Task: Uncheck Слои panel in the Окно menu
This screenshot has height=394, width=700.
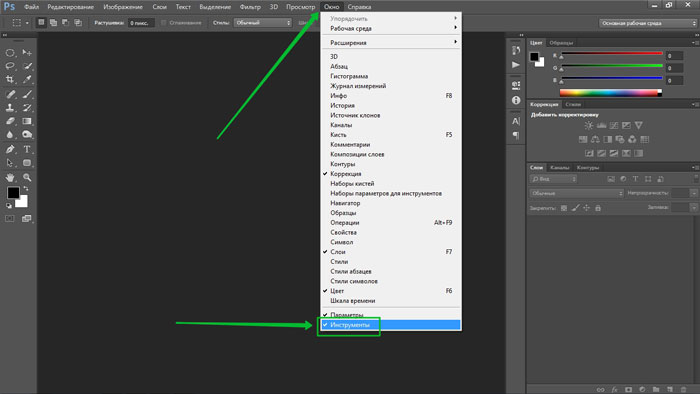Action: point(391,252)
